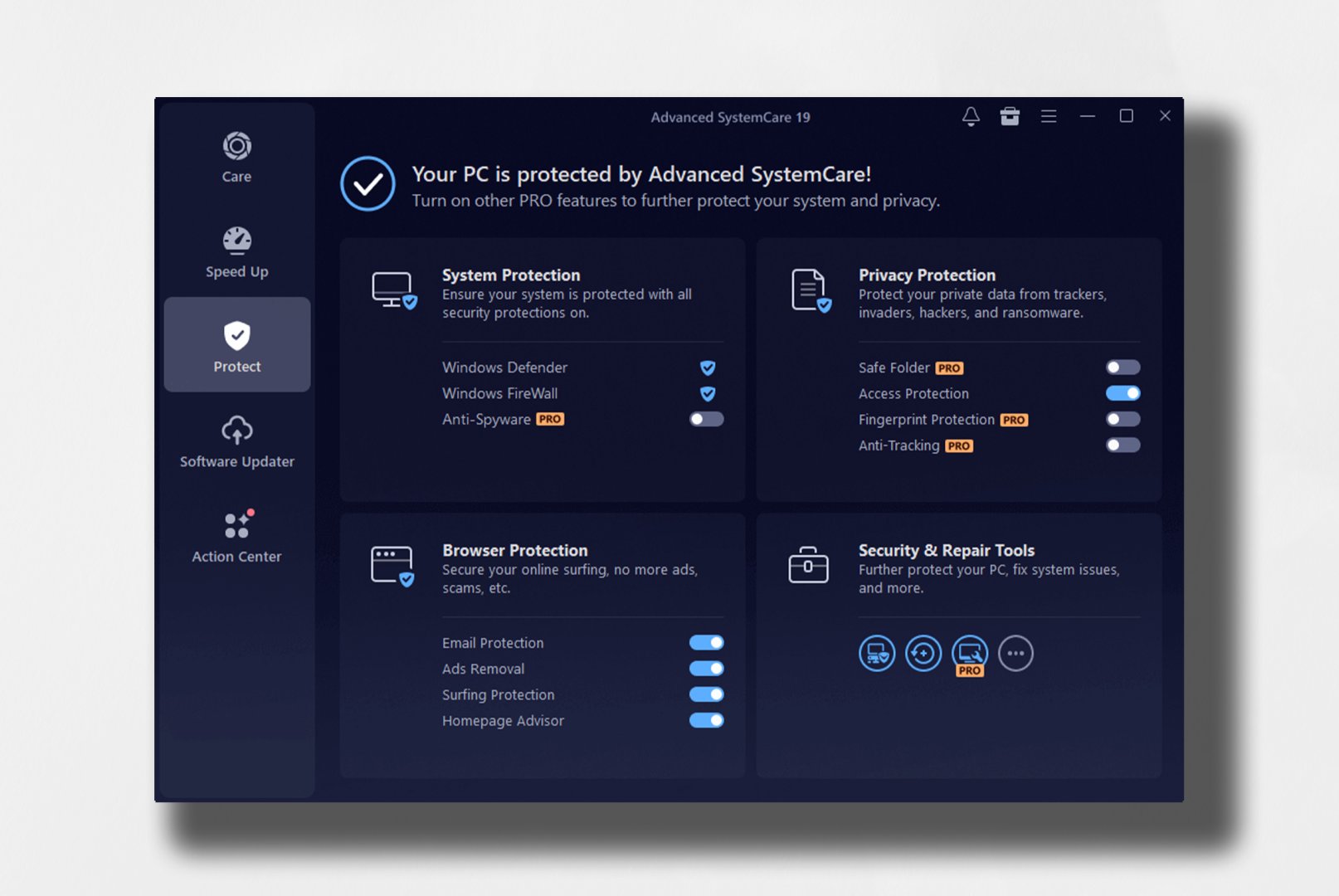Open the notifications bell icon

971,116
